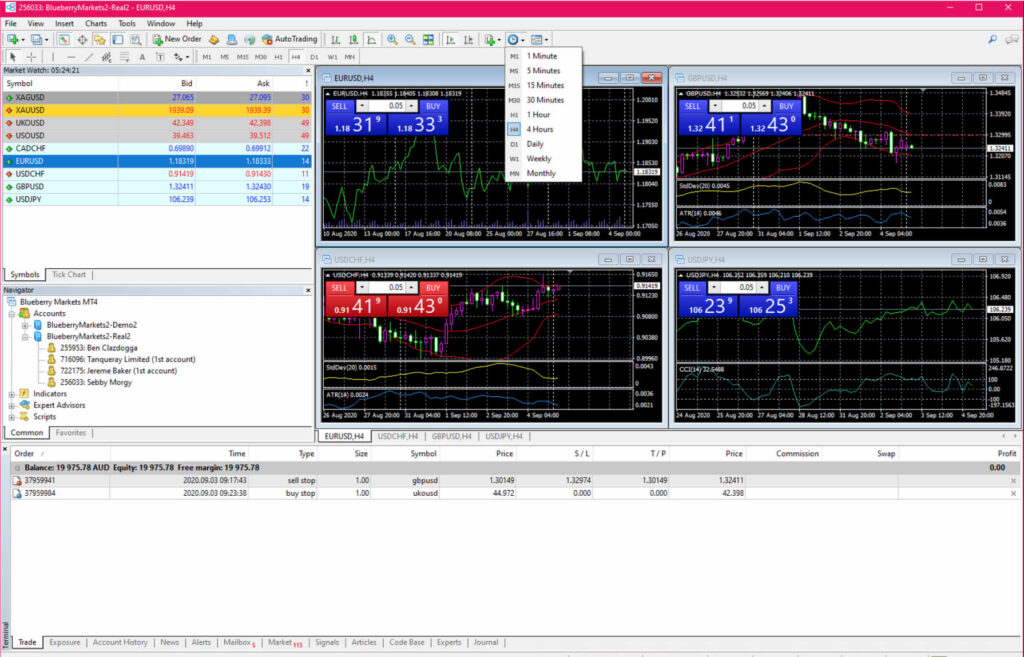The width and height of the screenshot is (1024, 657).
Task: Select the candlestick chart type icon
Action: click(x=353, y=39)
